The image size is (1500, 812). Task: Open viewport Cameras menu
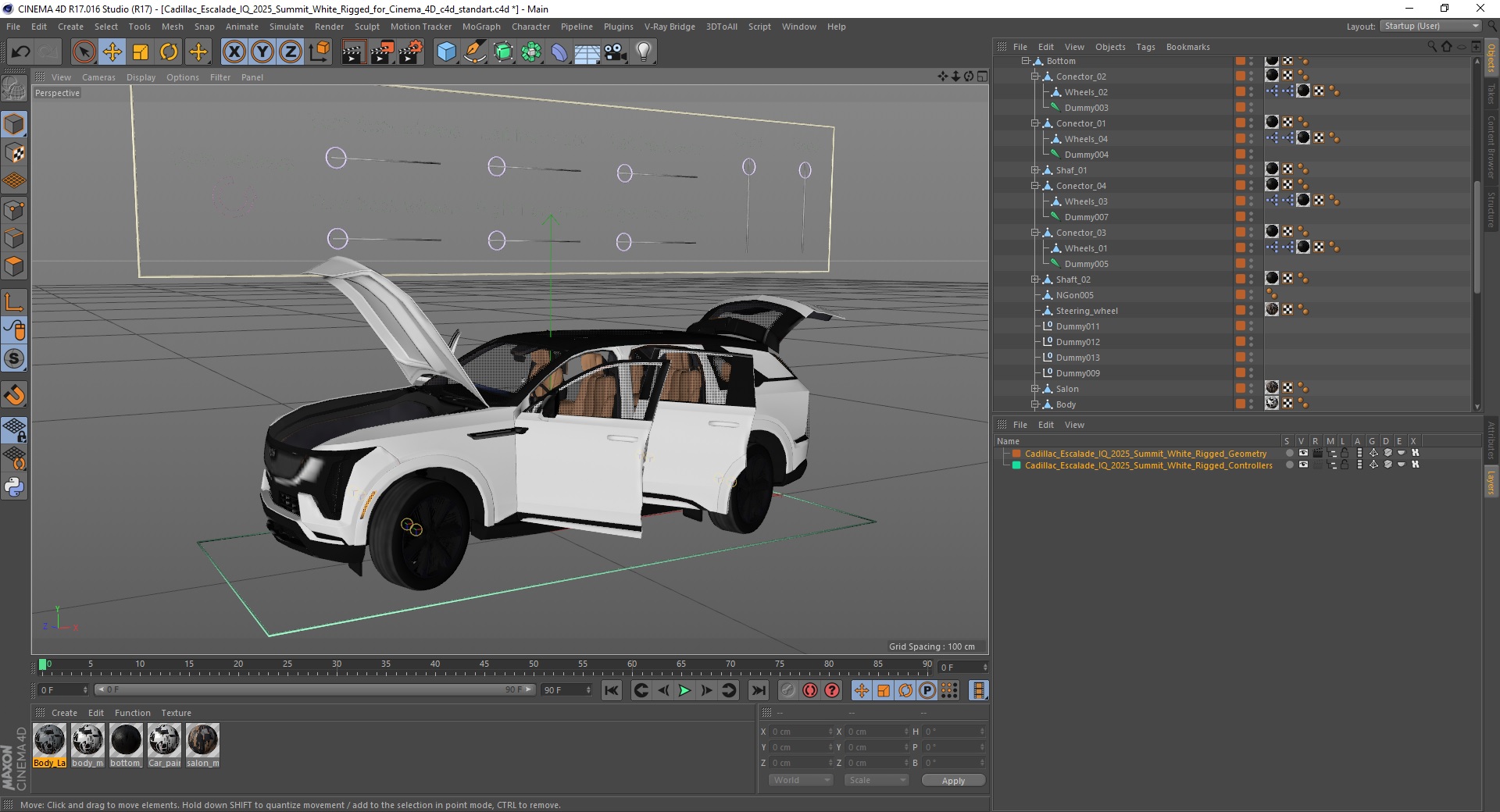click(x=98, y=77)
